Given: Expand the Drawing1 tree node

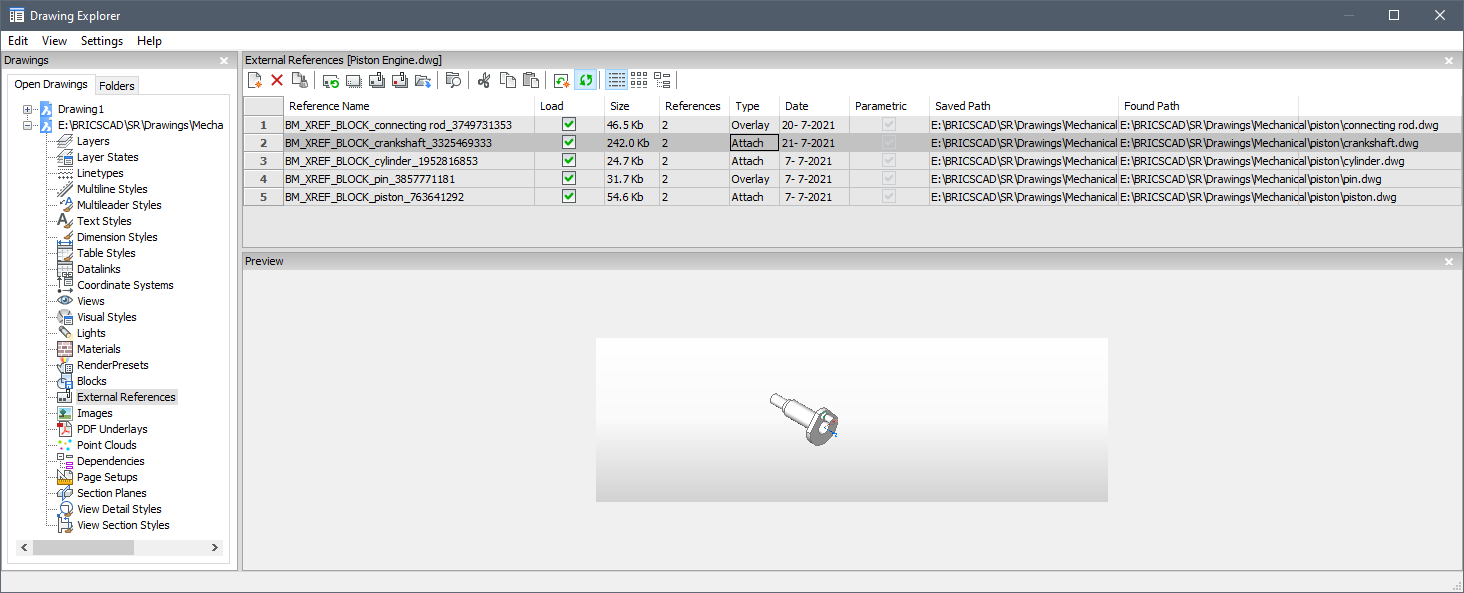Looking at the screenshot, I should click(x=28, y=109).
